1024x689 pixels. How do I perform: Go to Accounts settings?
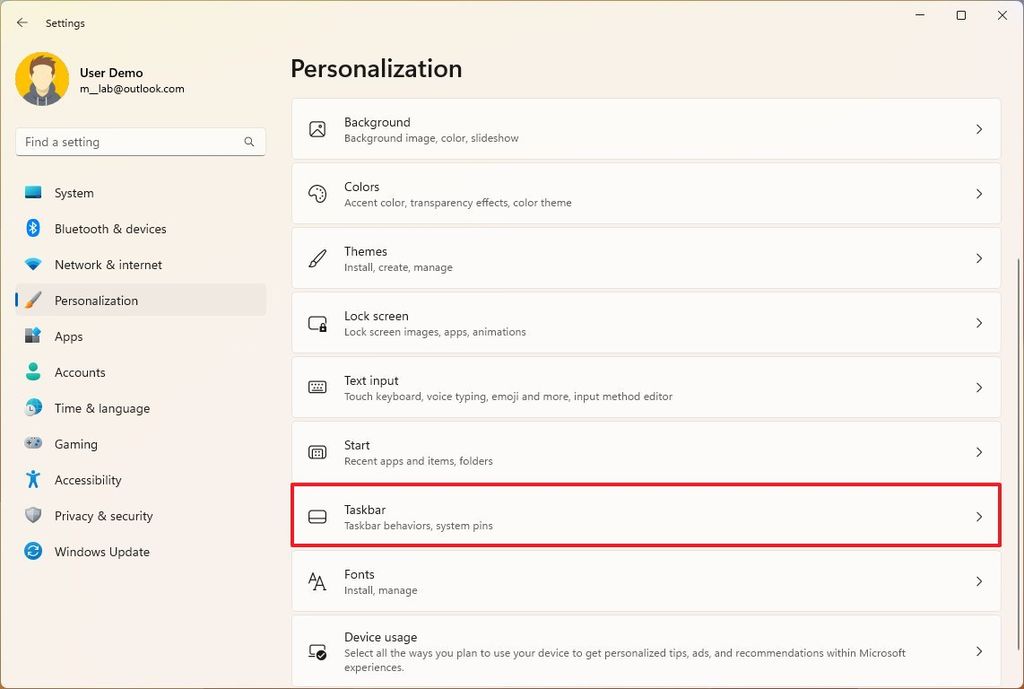tap(80, 372)
